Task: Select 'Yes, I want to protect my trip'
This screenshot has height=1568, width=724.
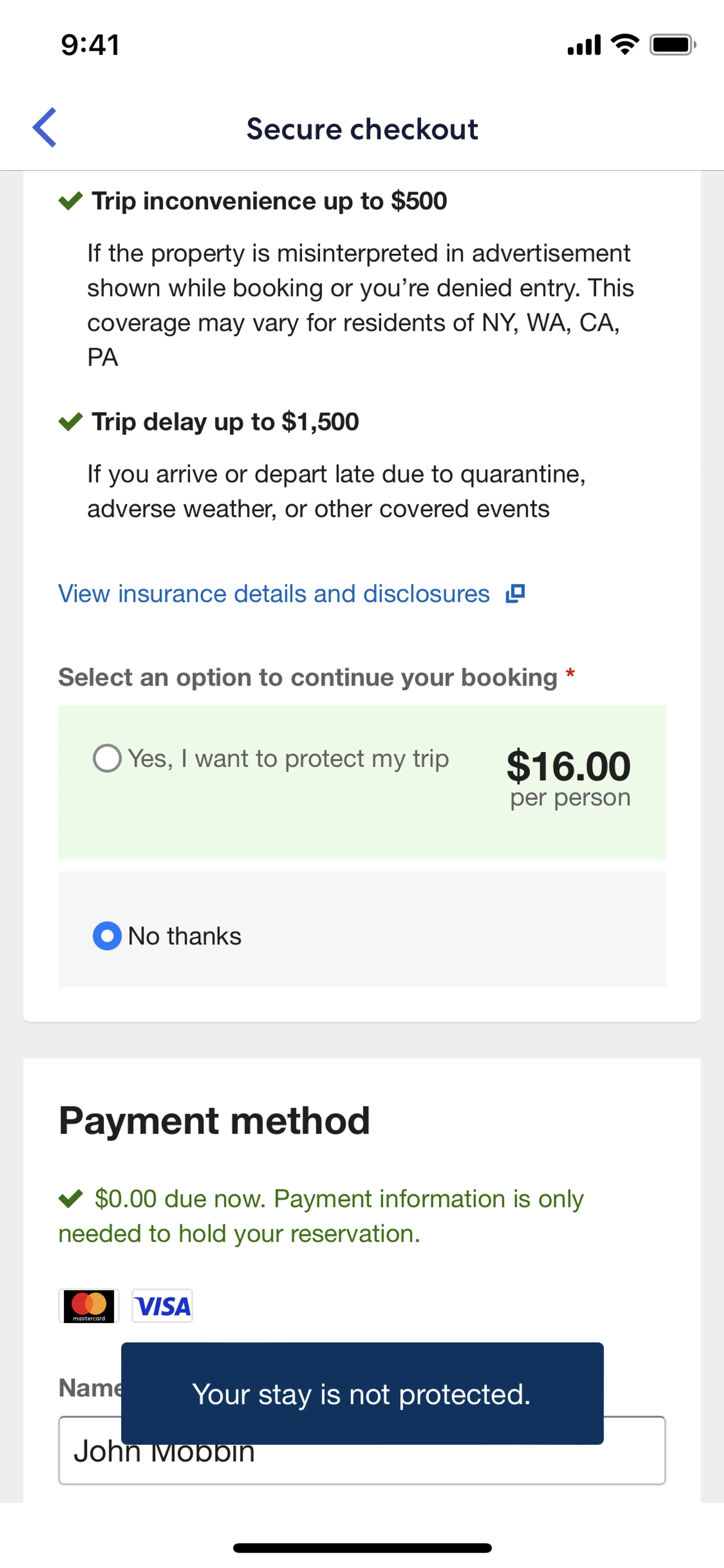Action: pos(107,759)
